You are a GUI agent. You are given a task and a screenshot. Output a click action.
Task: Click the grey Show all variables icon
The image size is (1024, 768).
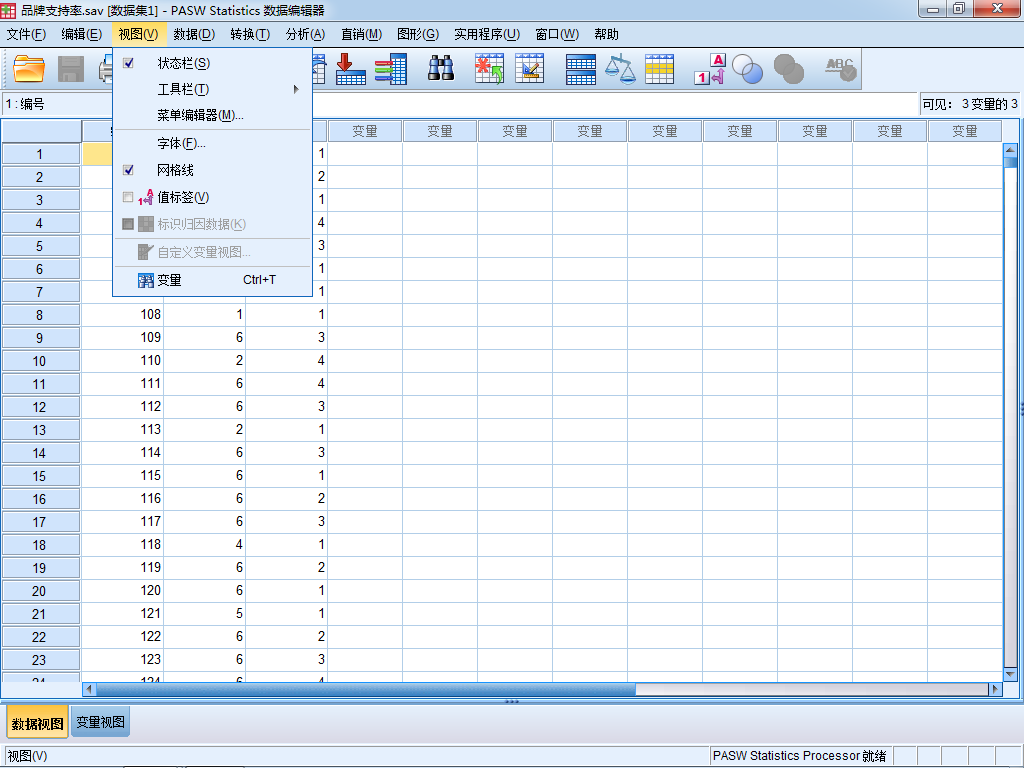click(x=788, y=69)
